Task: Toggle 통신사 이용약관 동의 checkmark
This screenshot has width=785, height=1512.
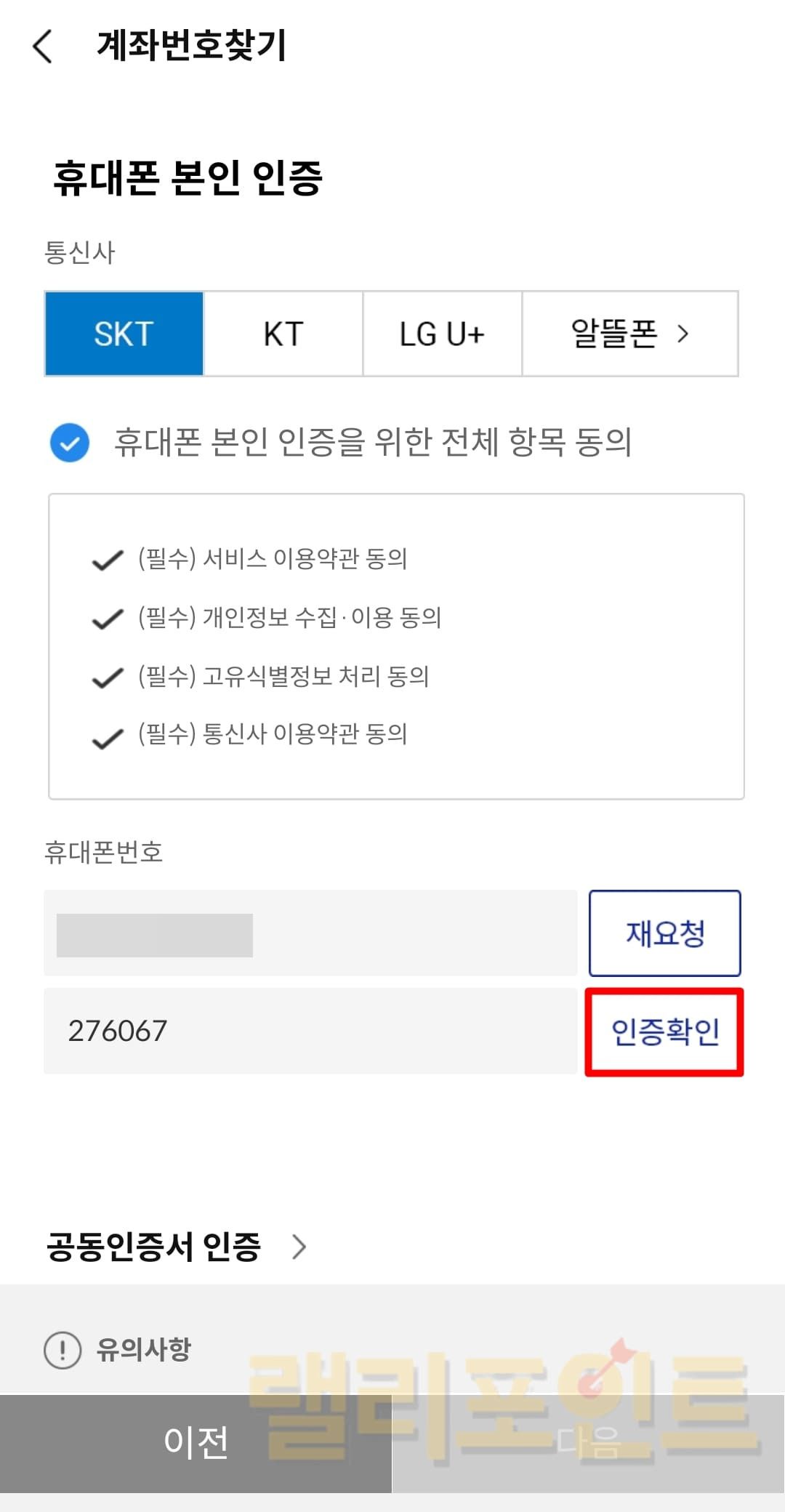Action: click(x=108, y=736)
